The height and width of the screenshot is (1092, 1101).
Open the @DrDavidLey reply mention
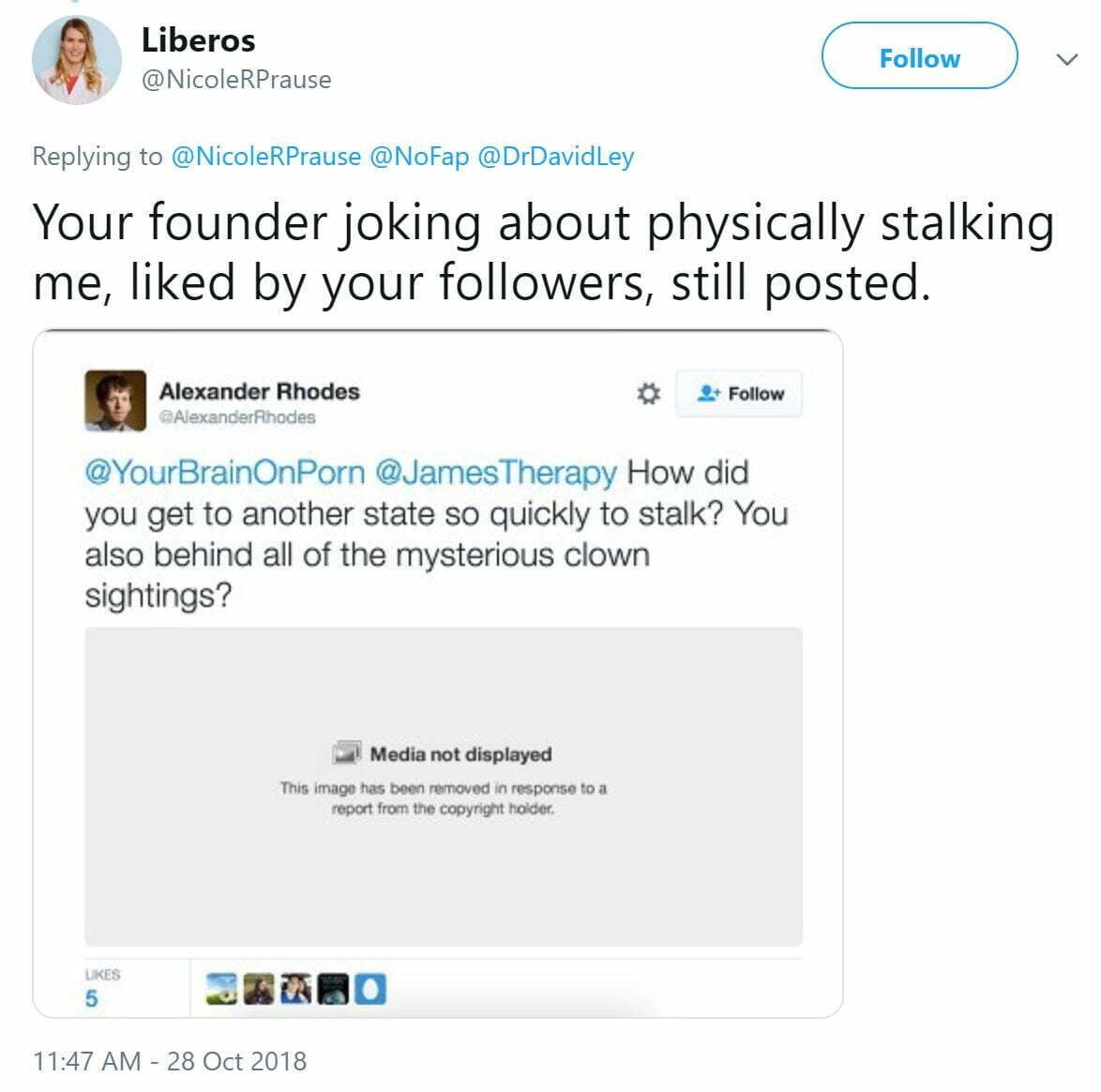(555, 156)
